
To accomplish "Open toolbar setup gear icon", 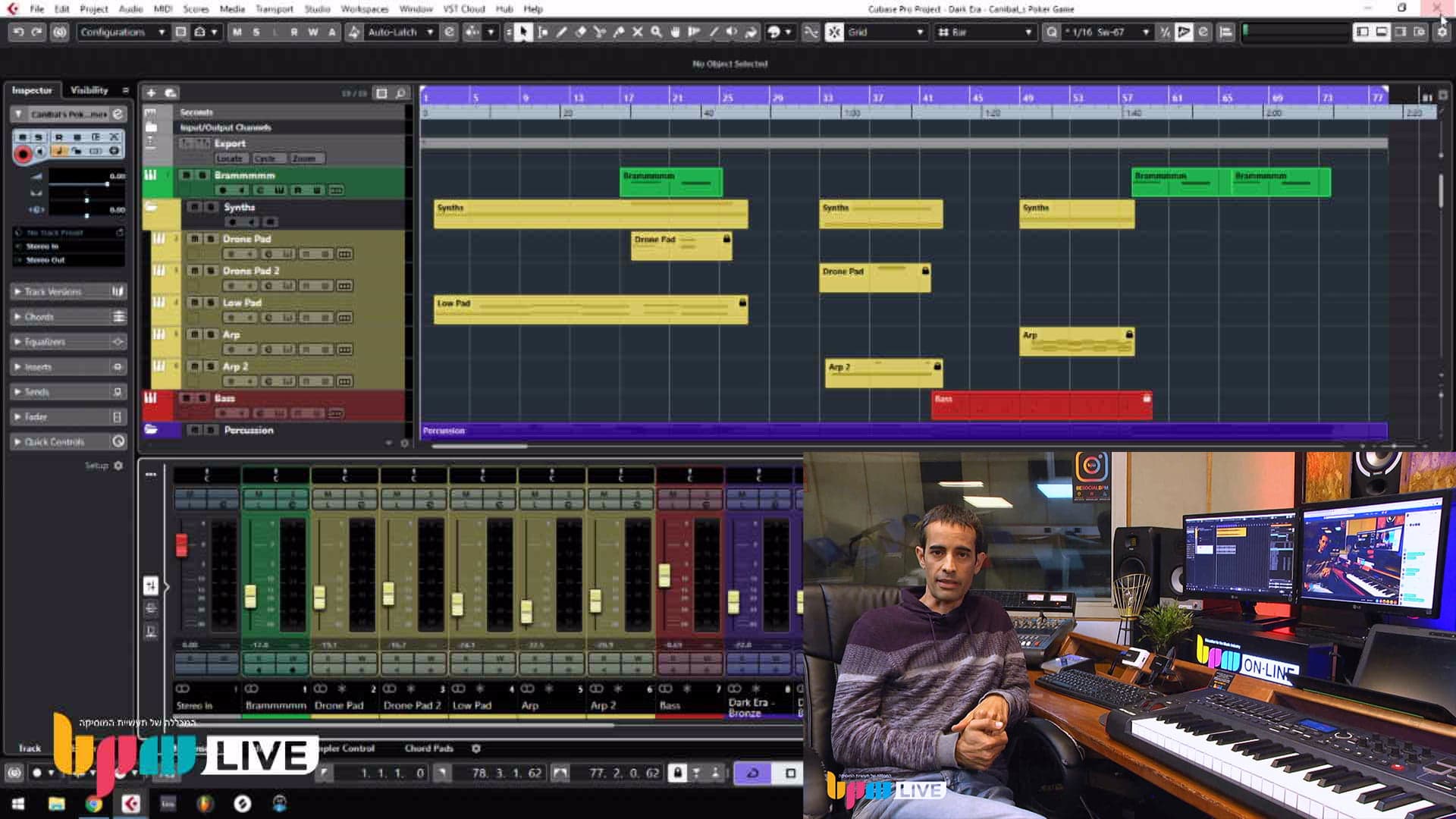I will 1442,32.
